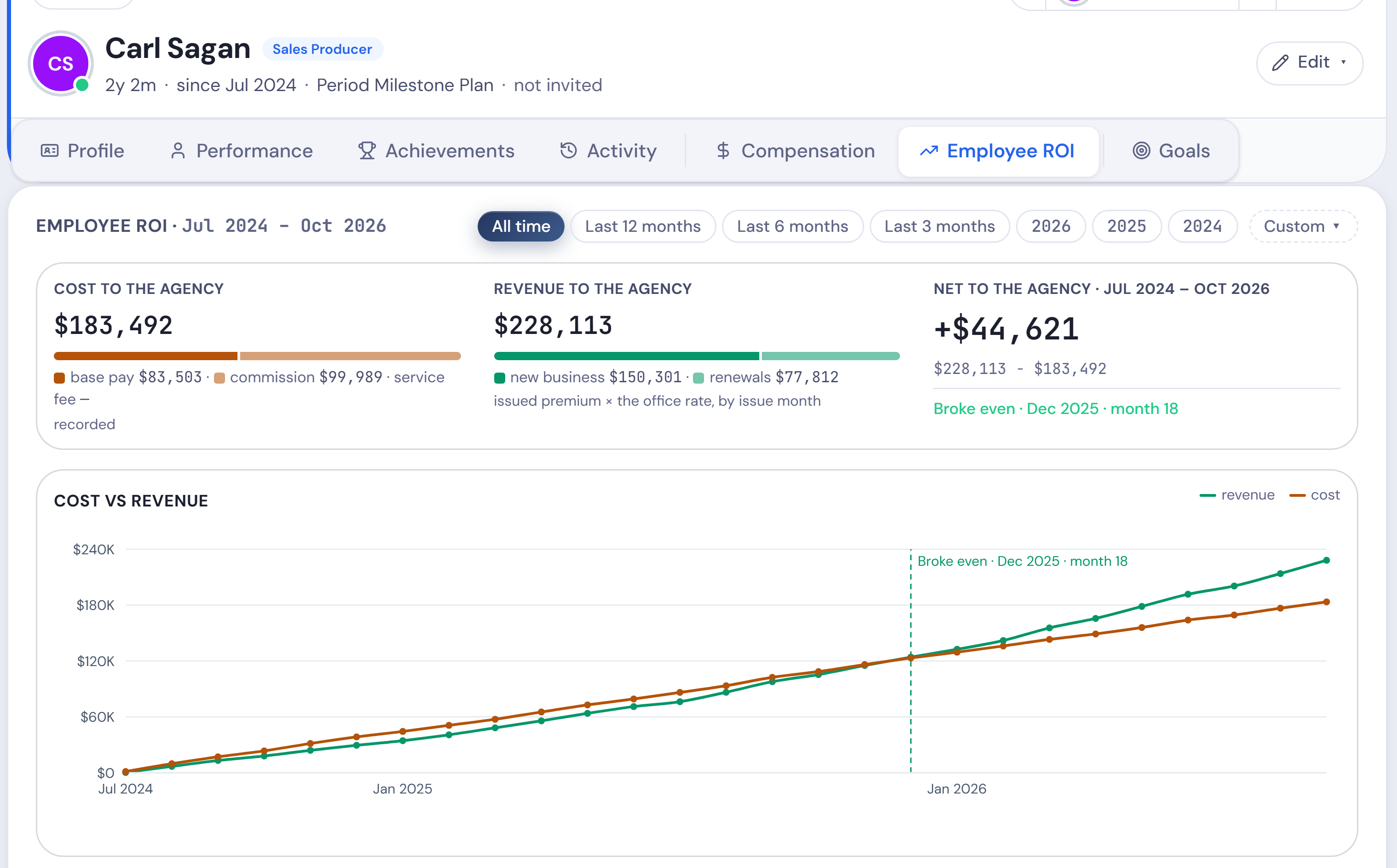1397x868 pixels.
Task: Open the Goals tab
Action: pos(1172,151)
